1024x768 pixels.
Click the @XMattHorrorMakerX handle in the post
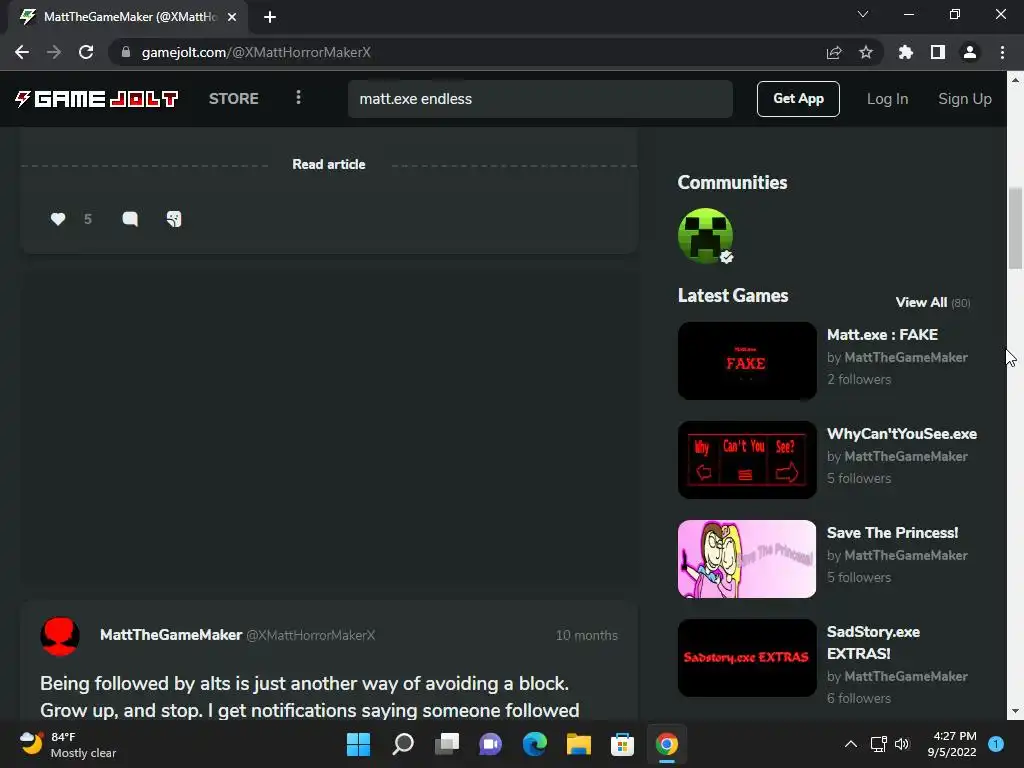pos(311,635)
